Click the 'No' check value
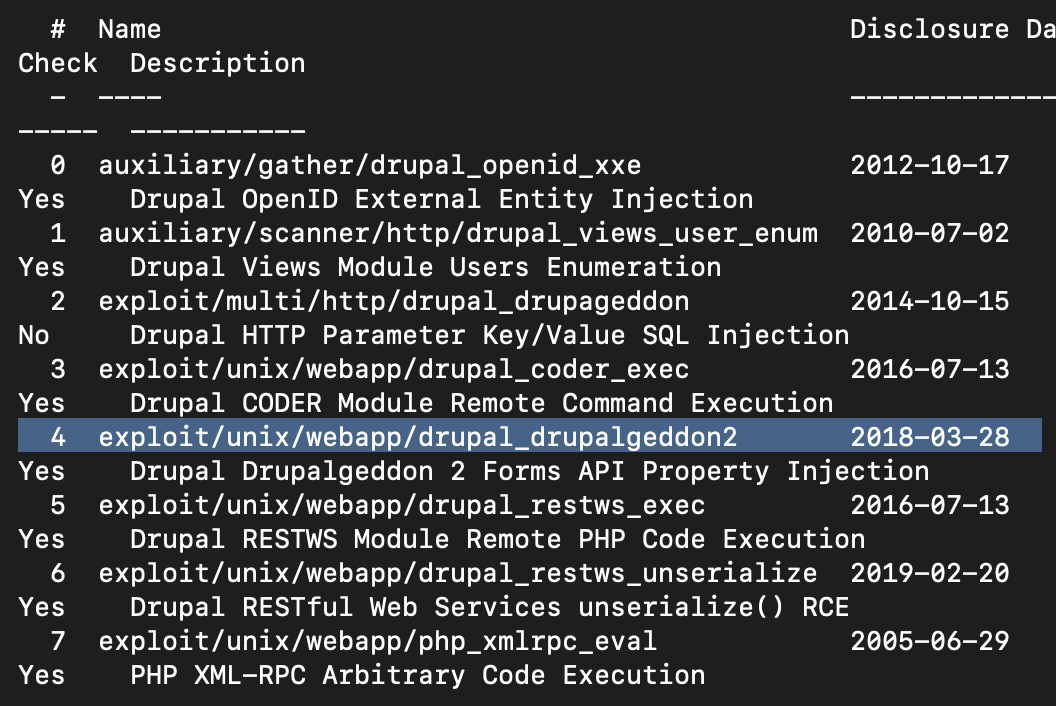The image size is (1056, 706). click(34, 335)
